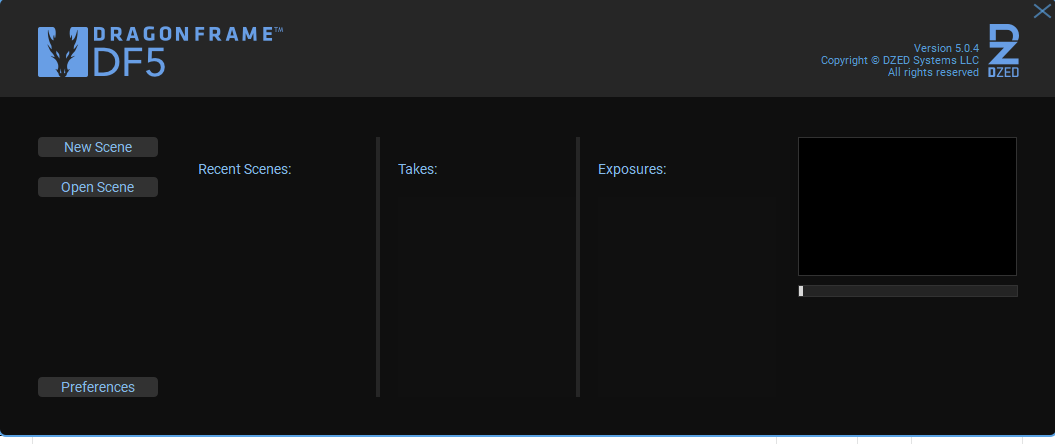Click the Copyright DZED Systems LLC line
1055x444 pixels.
click(x=900, y=61)
